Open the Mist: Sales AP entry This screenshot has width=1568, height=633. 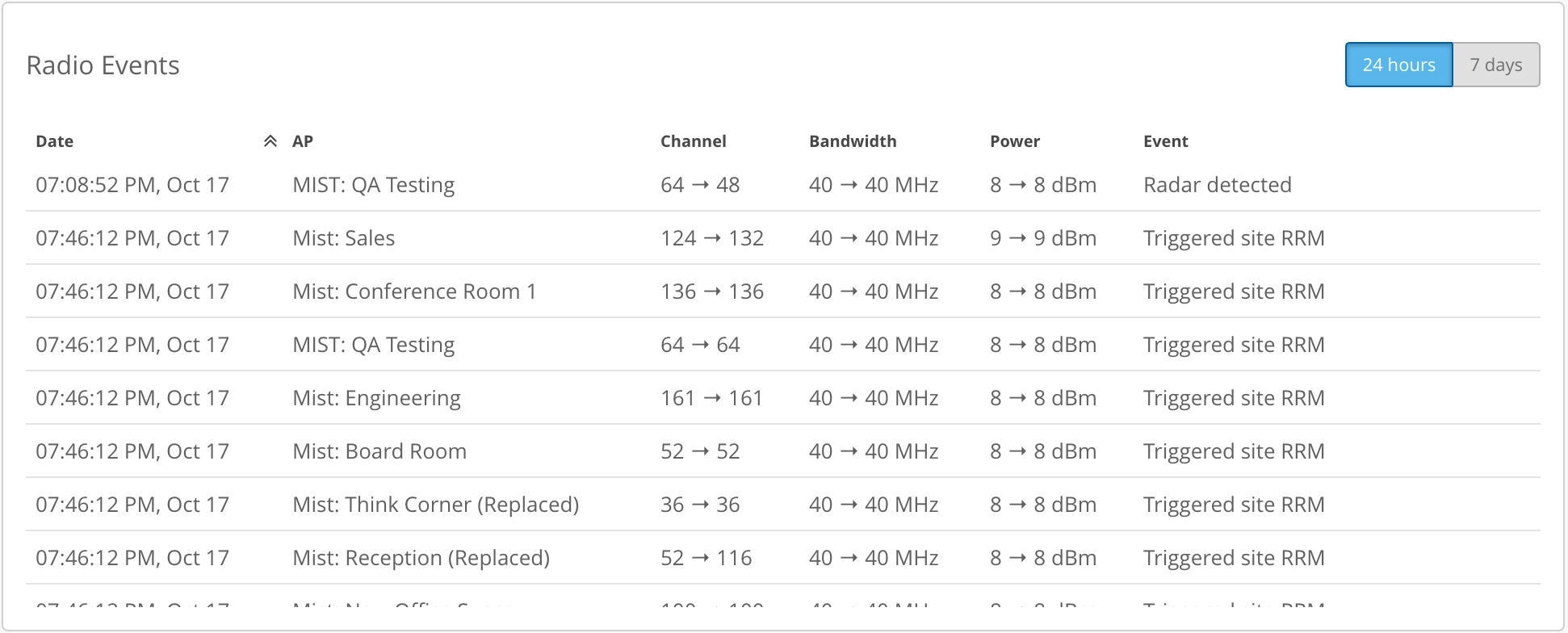[x=344, y=238]
